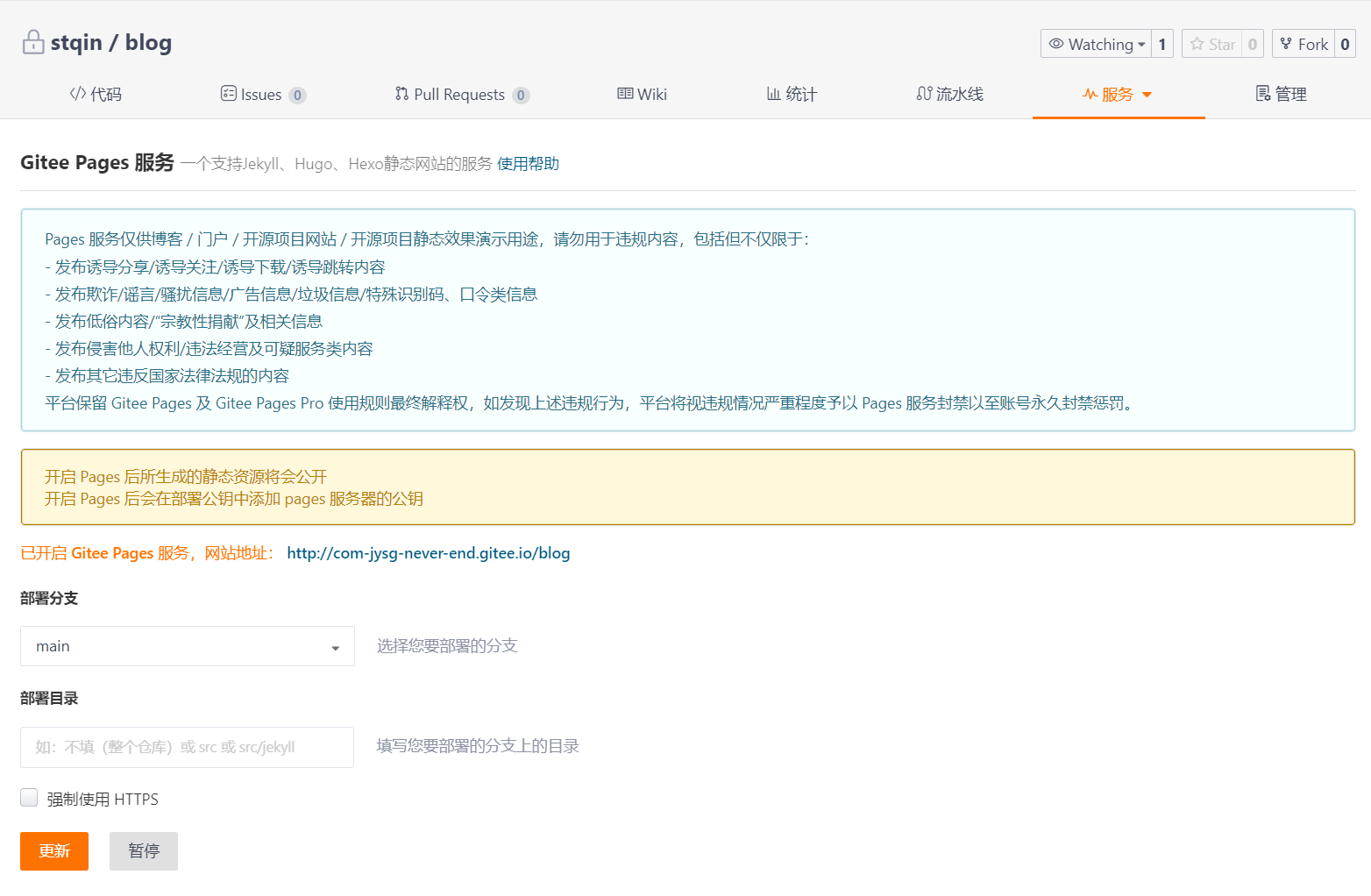Click the hint "选择您要部署的分支"
The height and width of the screenshot is (896, 1371).
pyautogui.click(x=447, y=646)
